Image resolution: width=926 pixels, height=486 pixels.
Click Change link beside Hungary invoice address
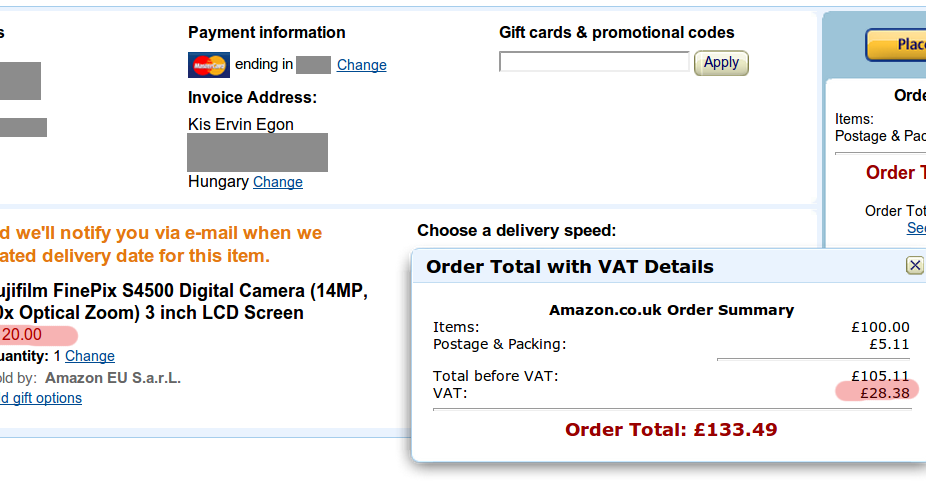pyautogui.click(x=278, y=182)
